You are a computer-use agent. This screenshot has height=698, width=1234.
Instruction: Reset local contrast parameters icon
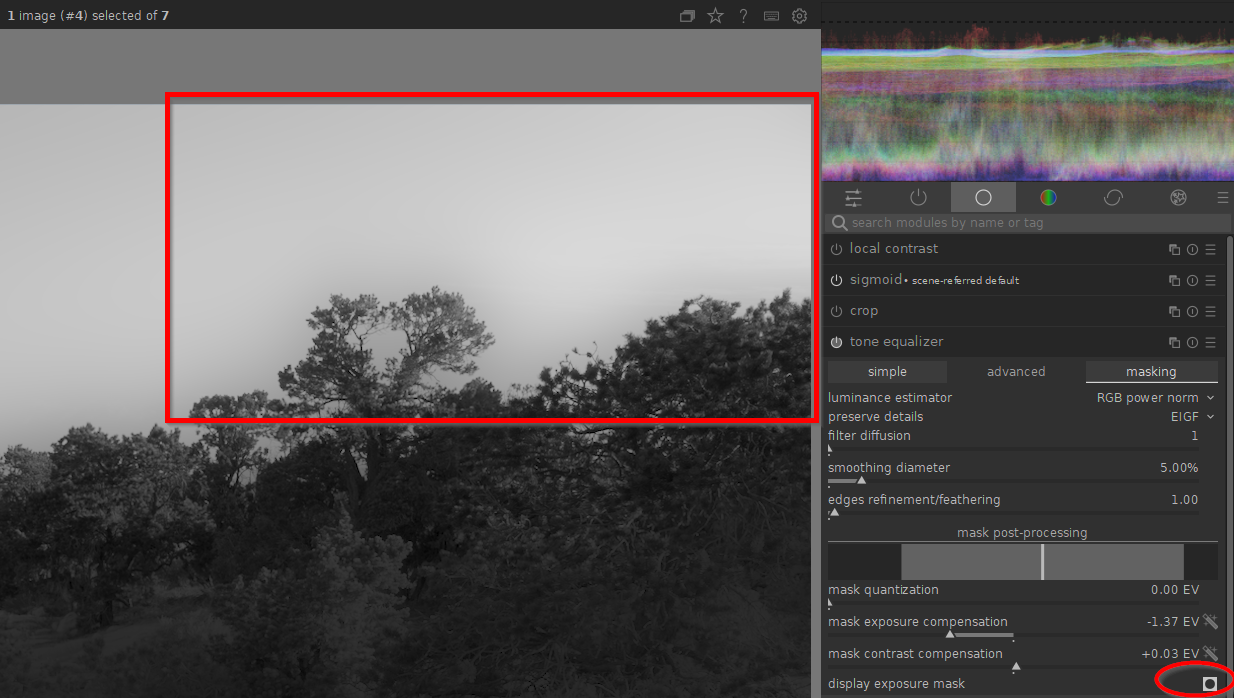[x=1192, y=249]
